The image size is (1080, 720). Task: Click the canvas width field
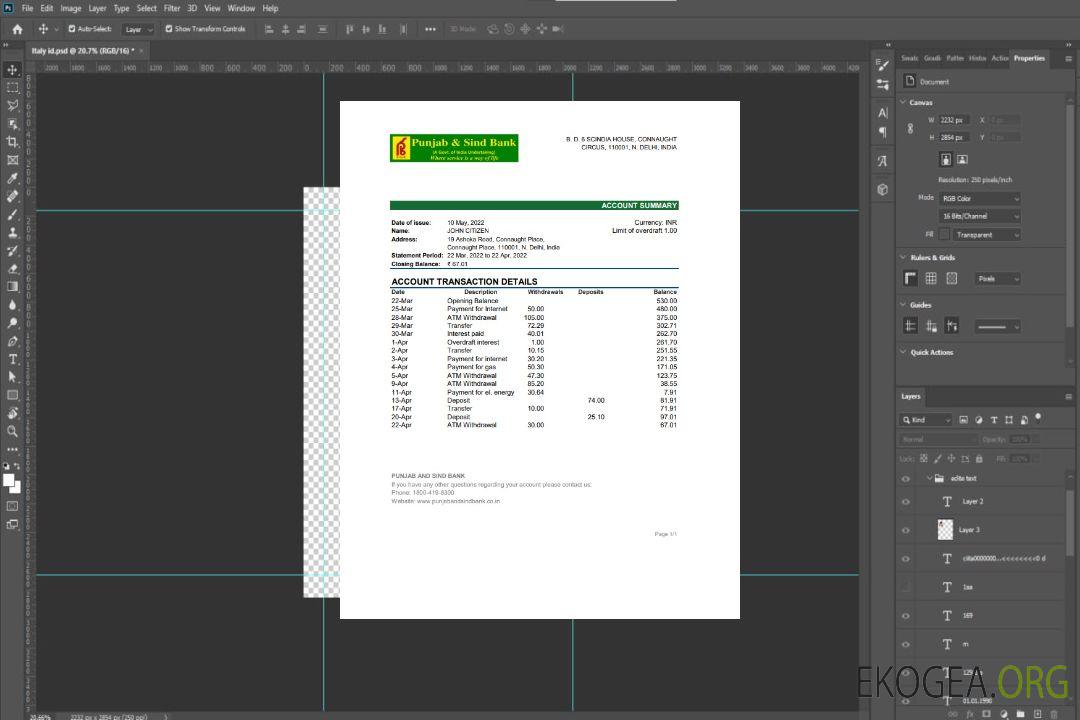(x=954, y=120)
